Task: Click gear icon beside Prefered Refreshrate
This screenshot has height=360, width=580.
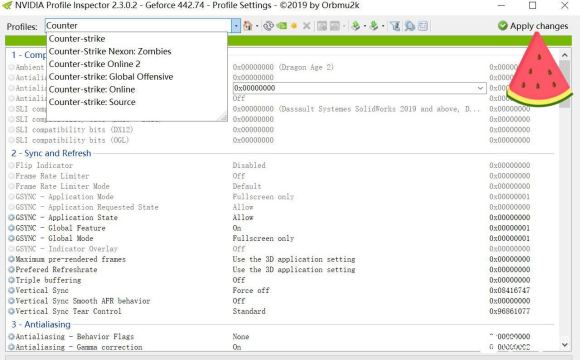Action: 11,270
